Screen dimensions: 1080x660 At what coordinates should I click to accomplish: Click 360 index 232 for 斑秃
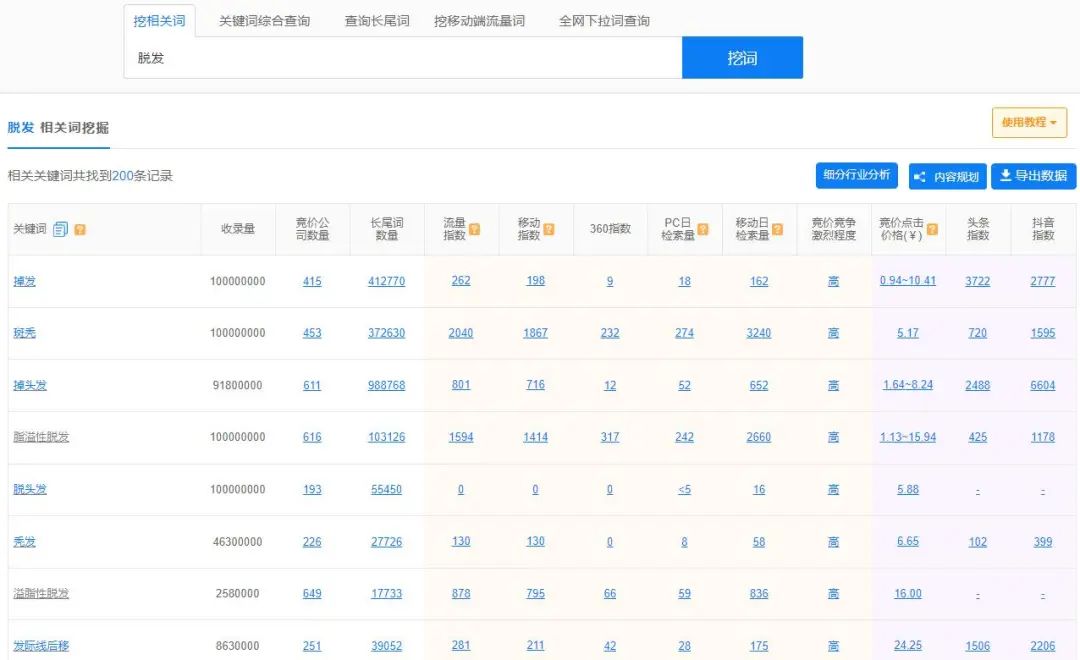point(610,333)
